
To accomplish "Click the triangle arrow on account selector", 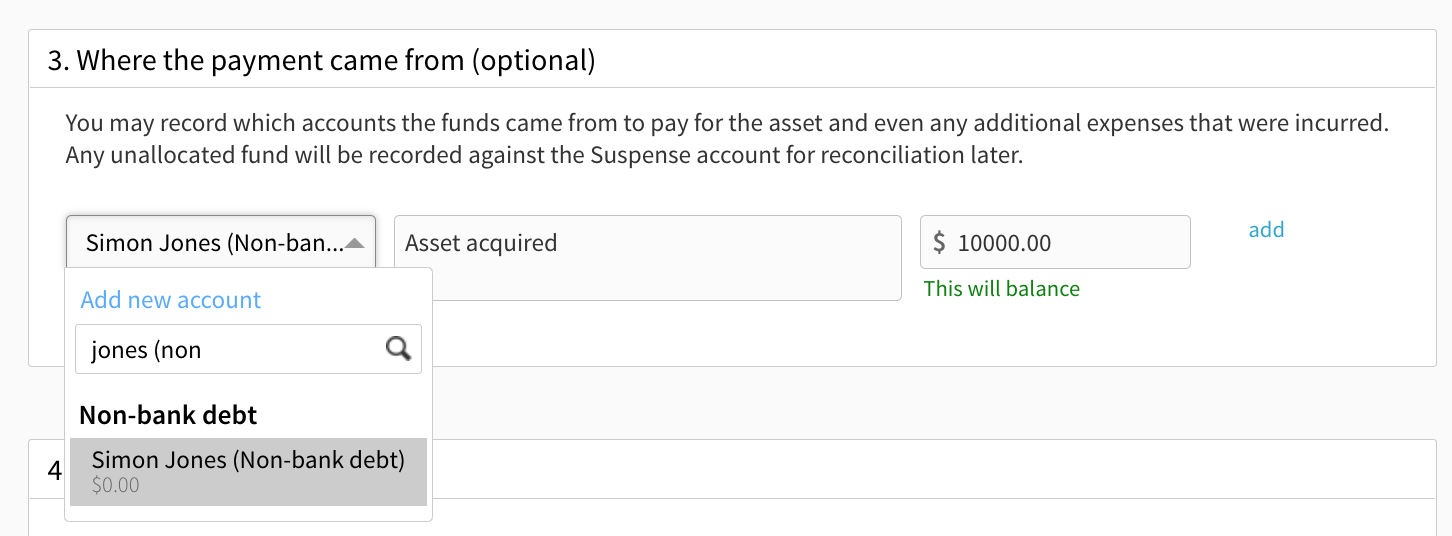I will (354, 242).
